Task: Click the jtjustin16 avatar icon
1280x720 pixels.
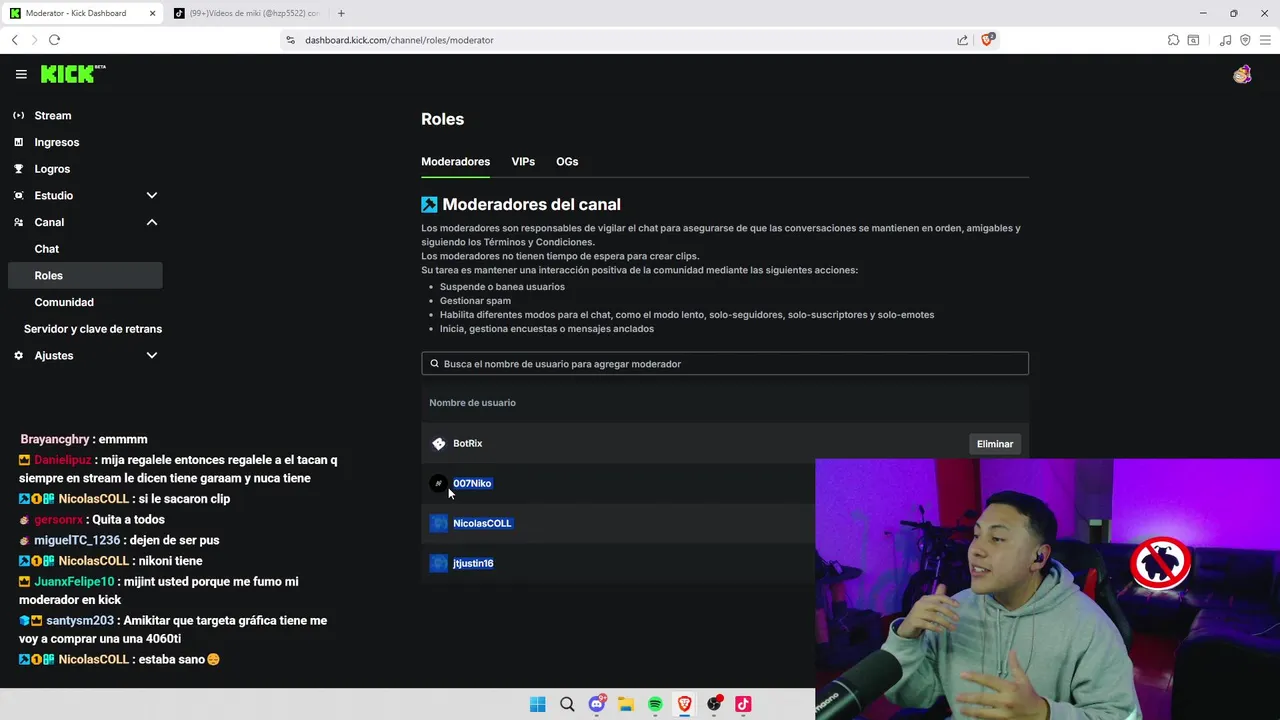Action: (x=438, y=563)
